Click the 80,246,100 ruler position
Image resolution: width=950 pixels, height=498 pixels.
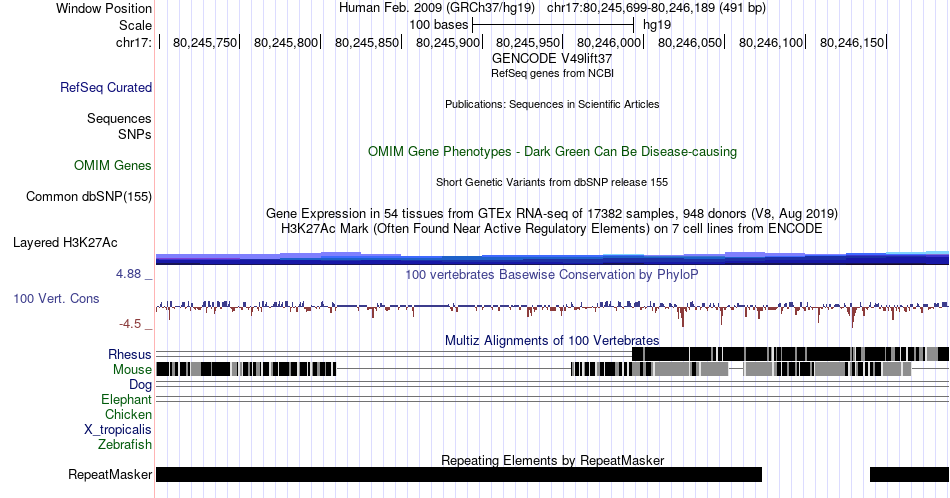pos(771,42)
